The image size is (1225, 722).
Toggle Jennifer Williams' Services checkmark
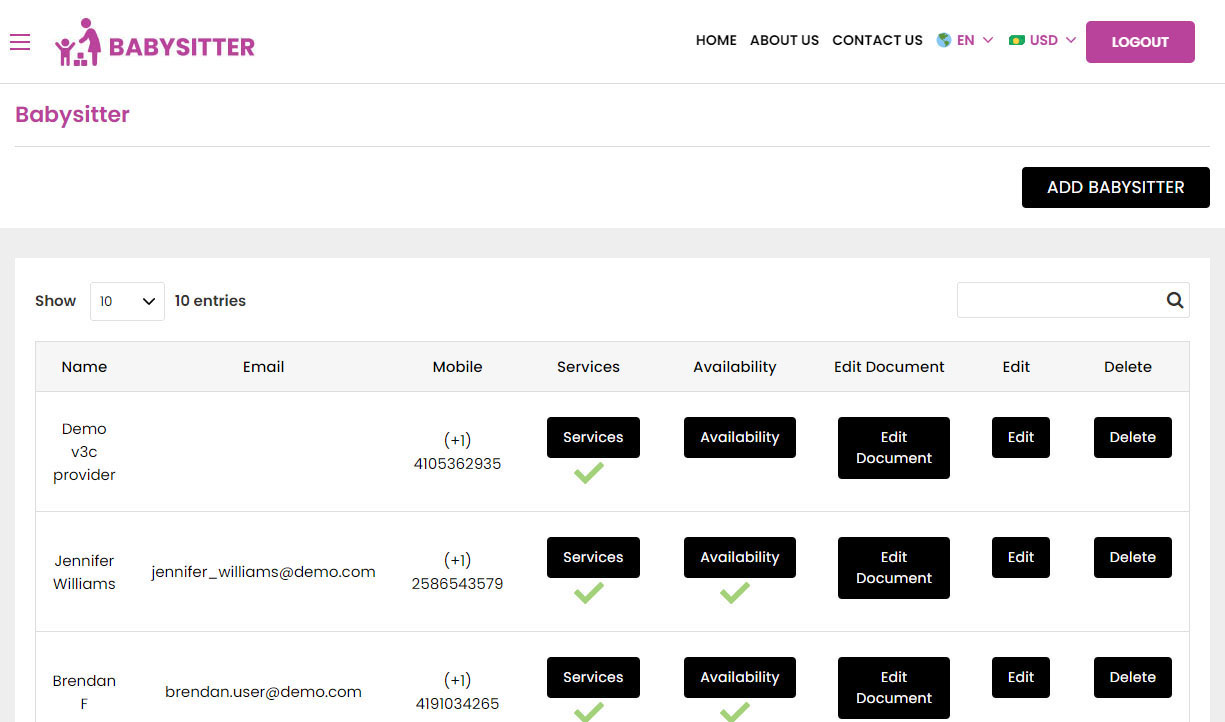coord(590,593)
